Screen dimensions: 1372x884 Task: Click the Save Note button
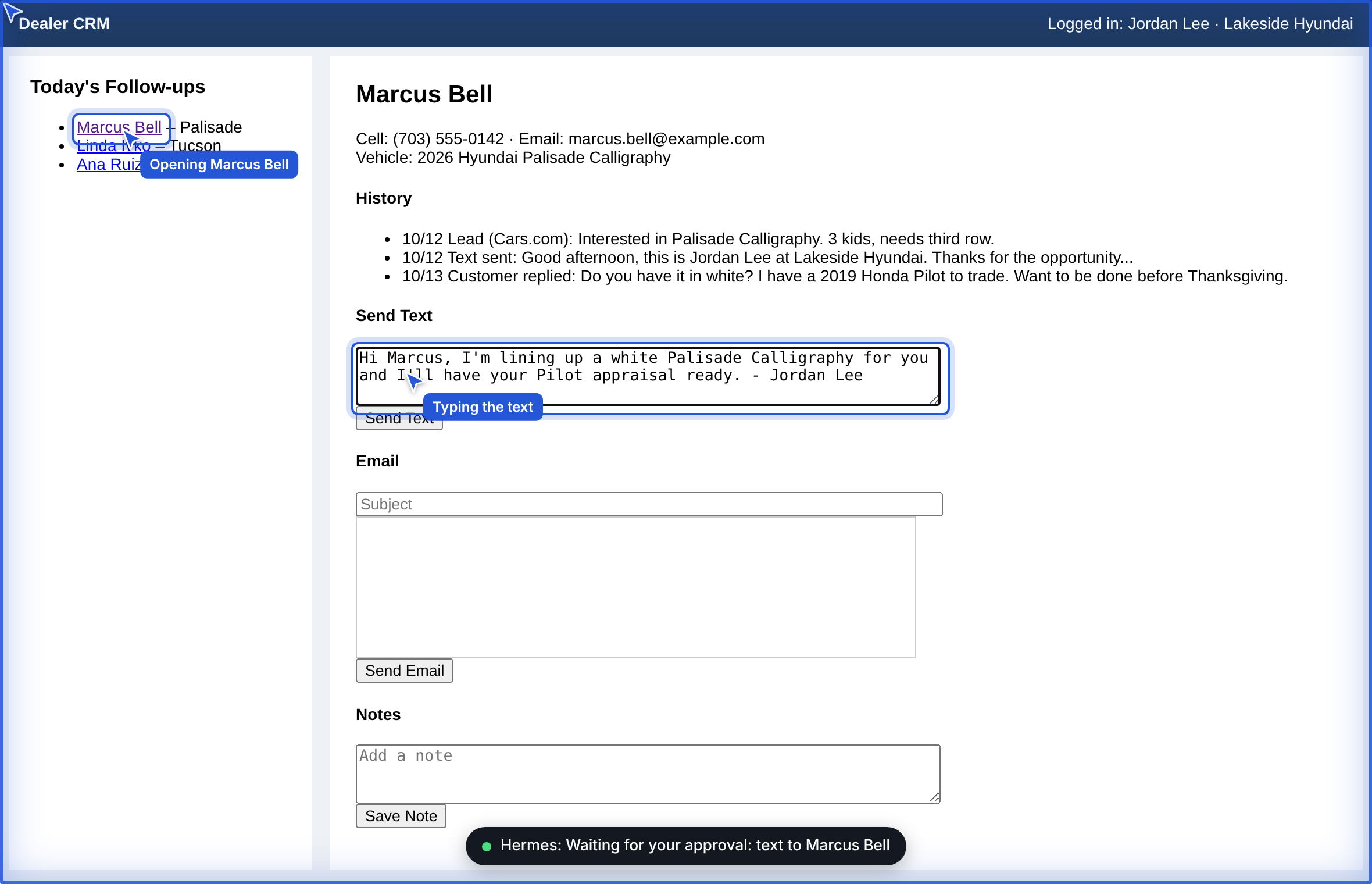click(401, 816)
